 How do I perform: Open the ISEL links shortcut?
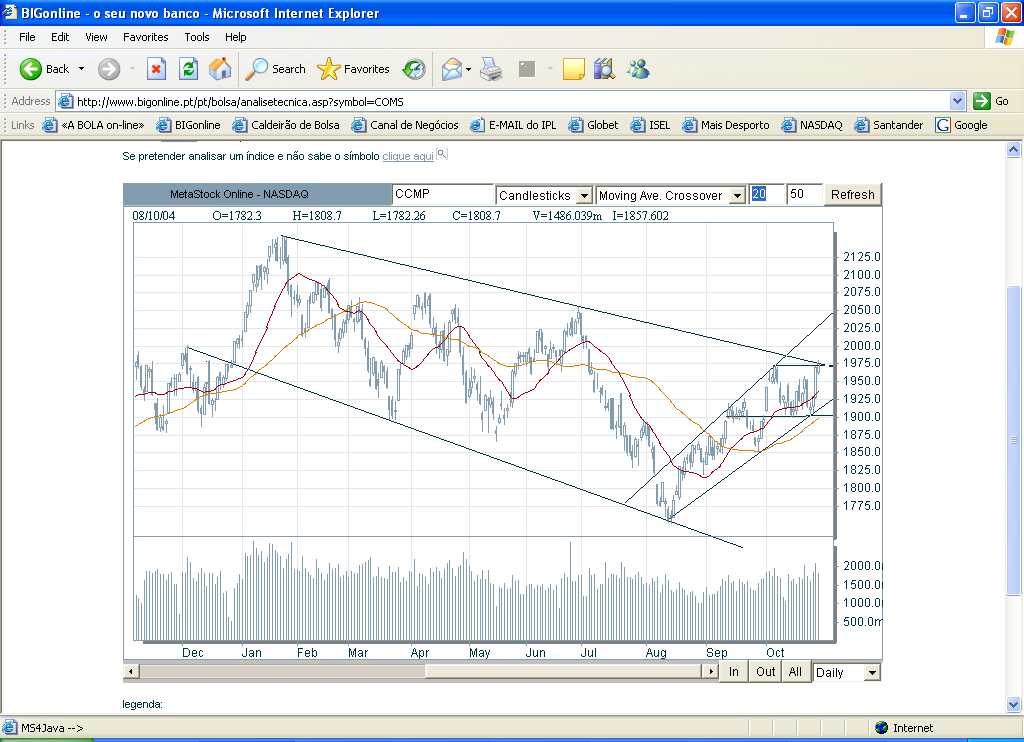point(650,125)
